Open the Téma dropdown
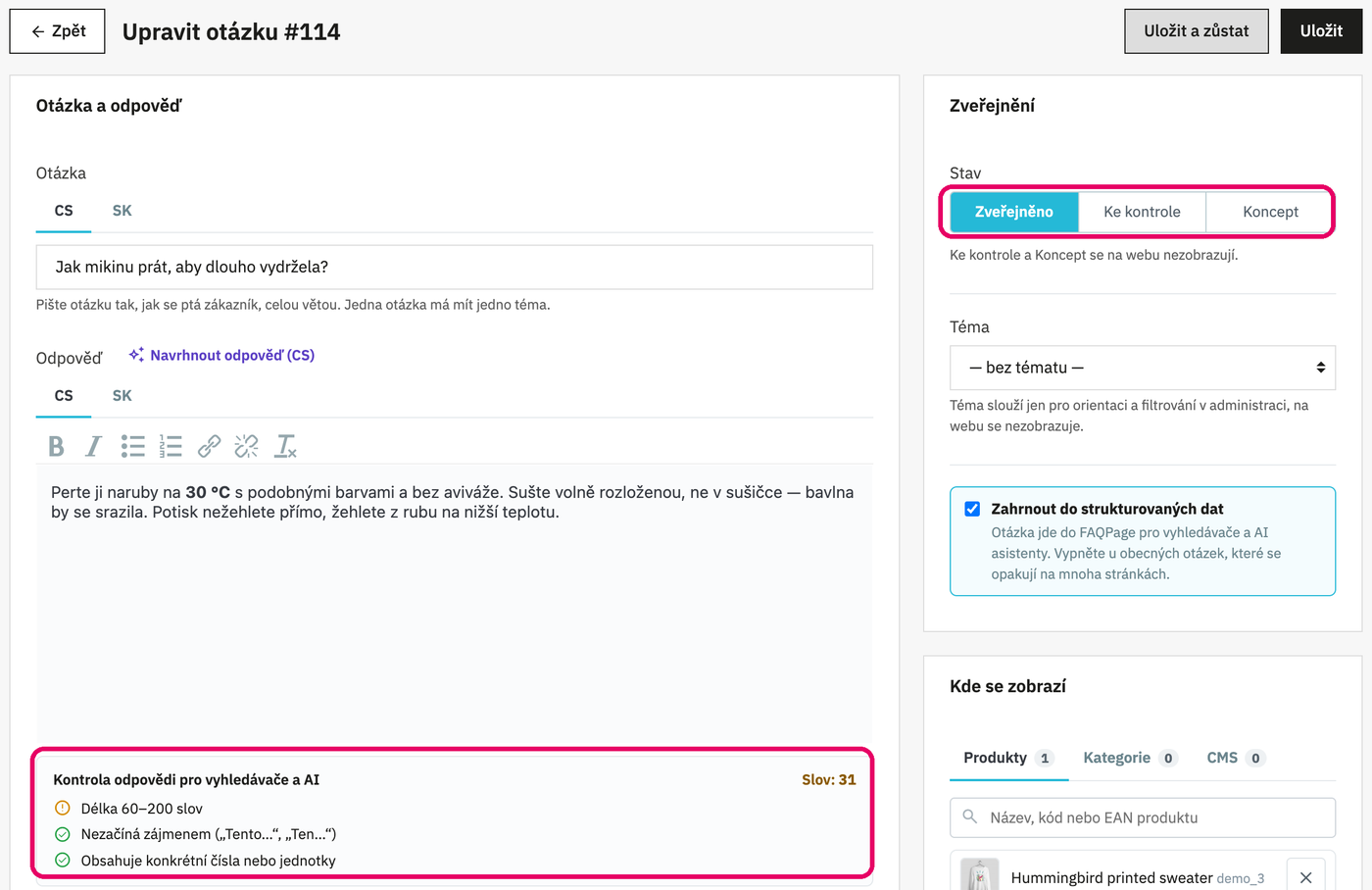Image resolution: width=1372 pixels, height=890 pixels. coord(1143,368)
